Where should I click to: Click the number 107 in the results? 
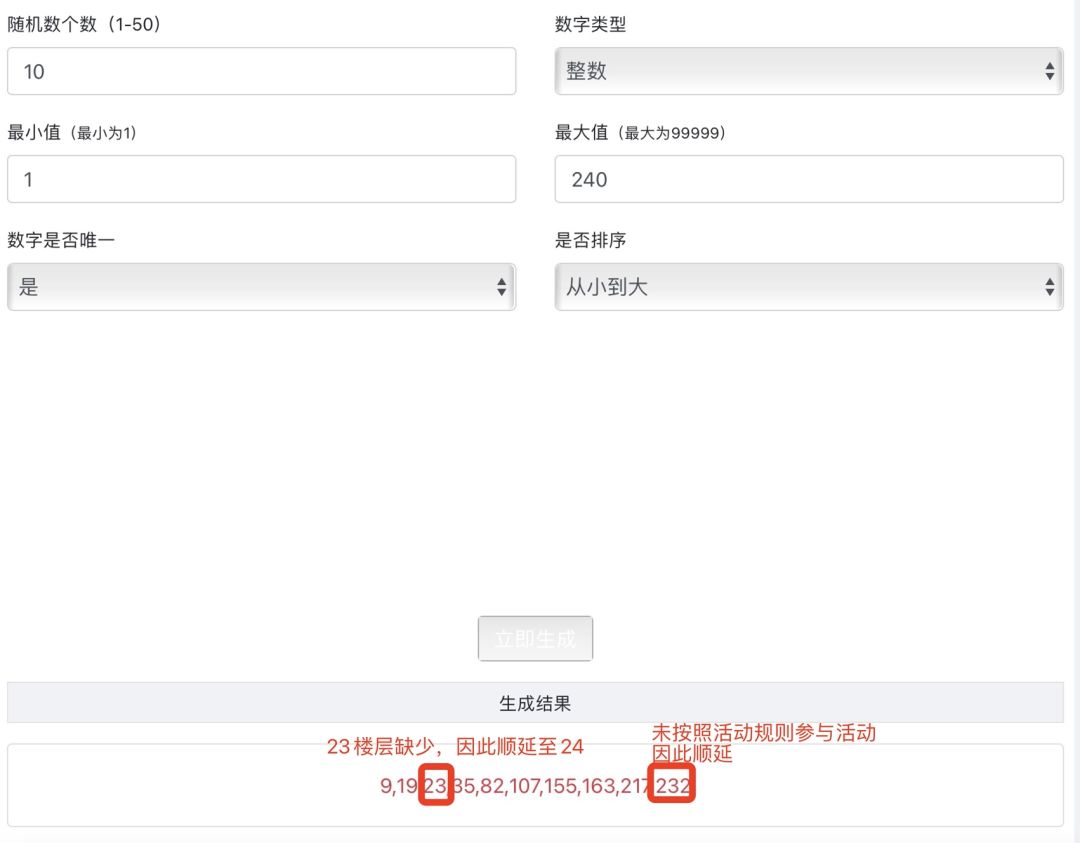525,787
